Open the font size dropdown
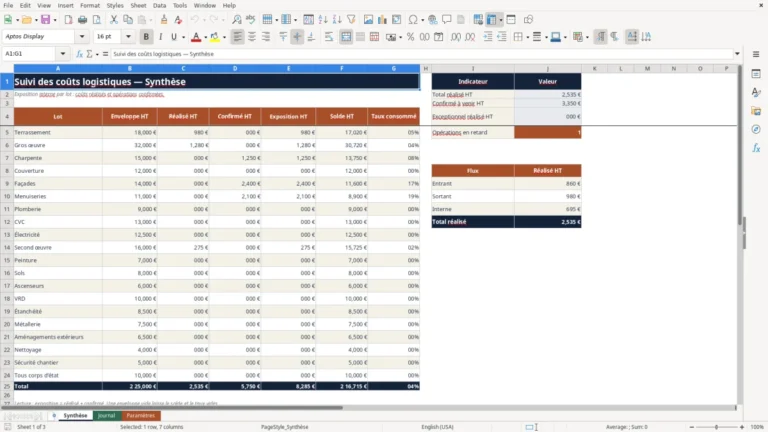768x432 pixels. click(x=128, y=37)
